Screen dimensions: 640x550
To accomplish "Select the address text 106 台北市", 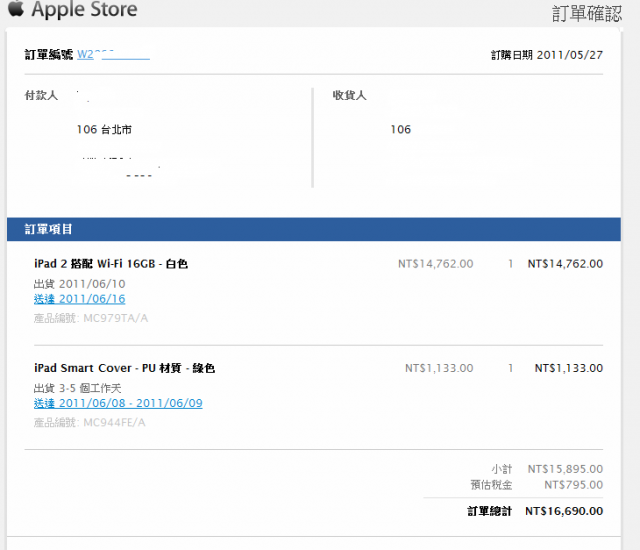I will coord(104,129).
